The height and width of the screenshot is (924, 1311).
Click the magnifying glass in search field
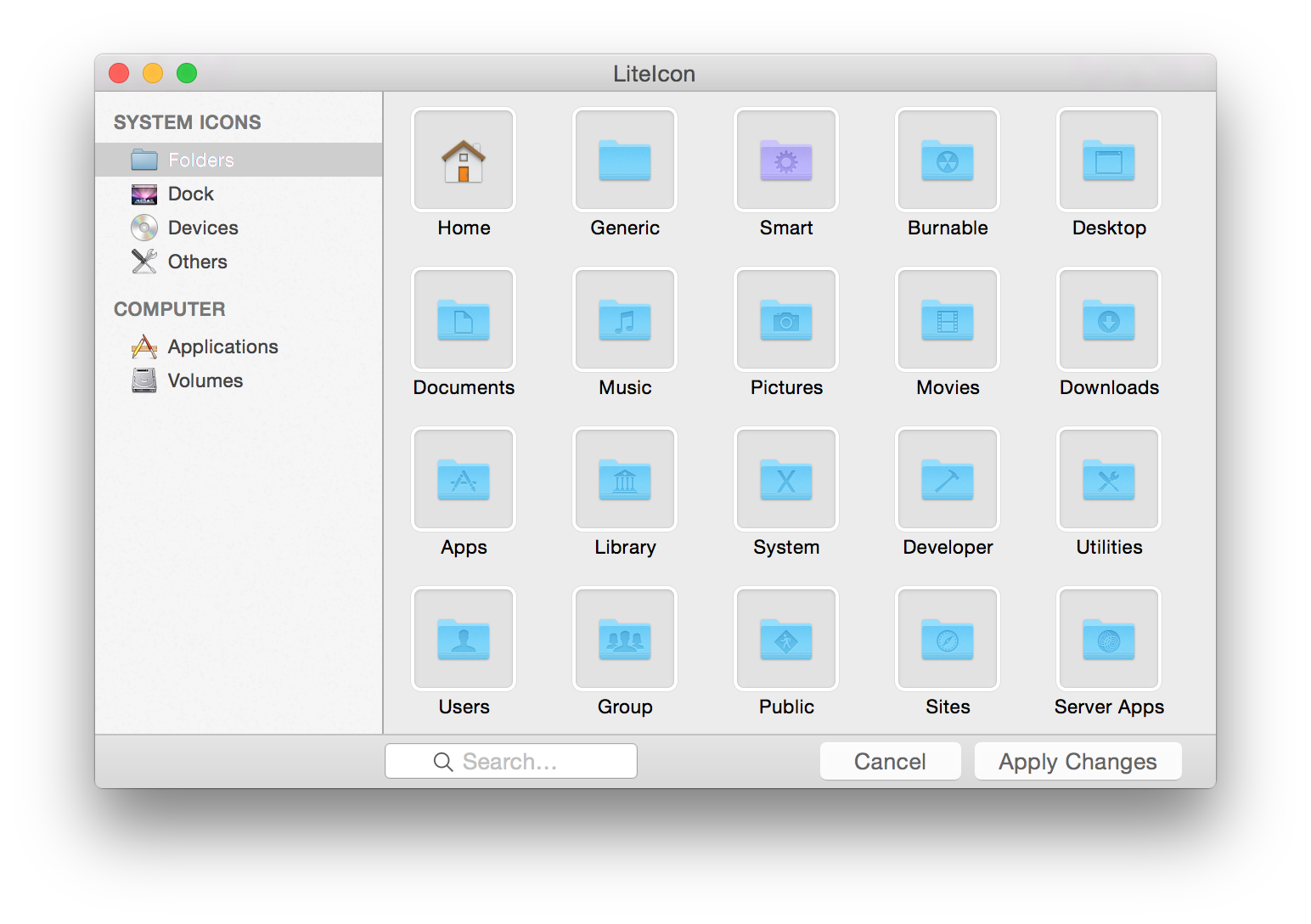[x=443, y=762]
